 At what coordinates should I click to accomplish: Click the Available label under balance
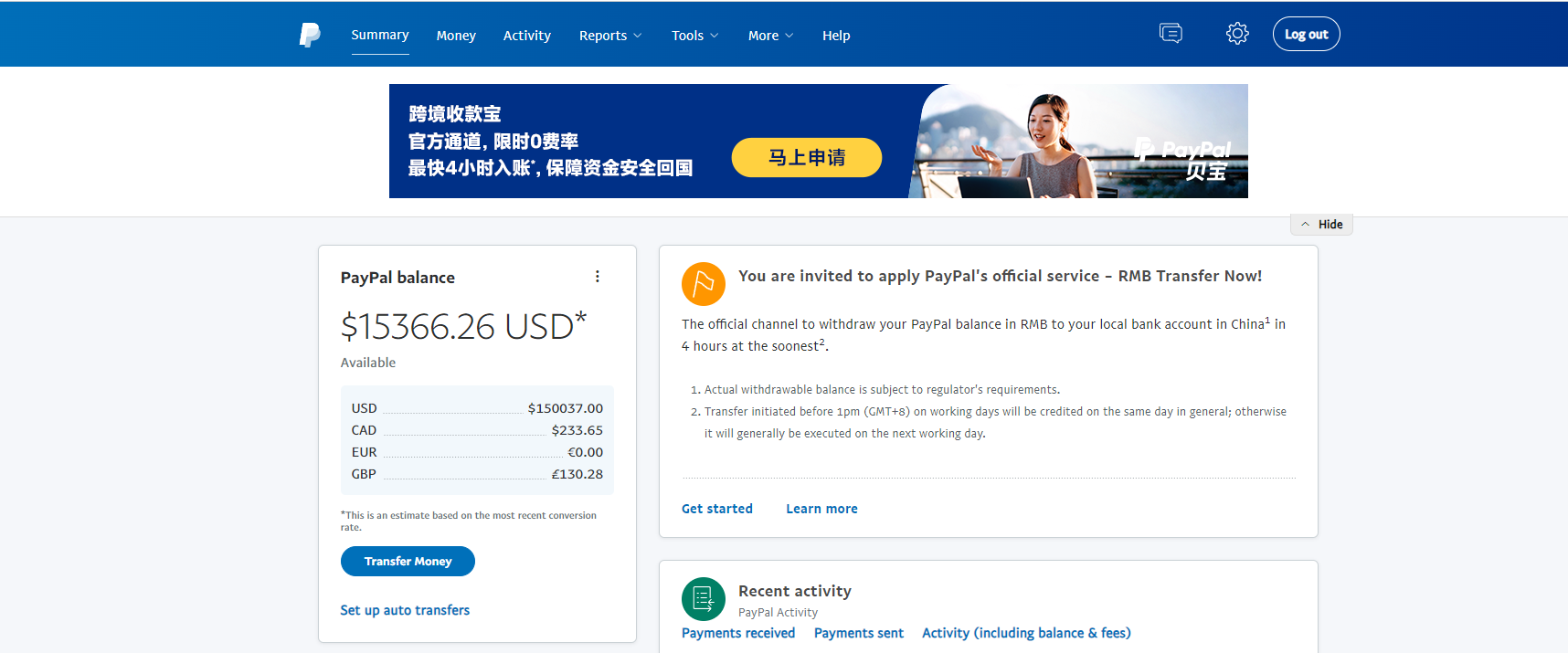pyautogui.click(x=368, y=363)
